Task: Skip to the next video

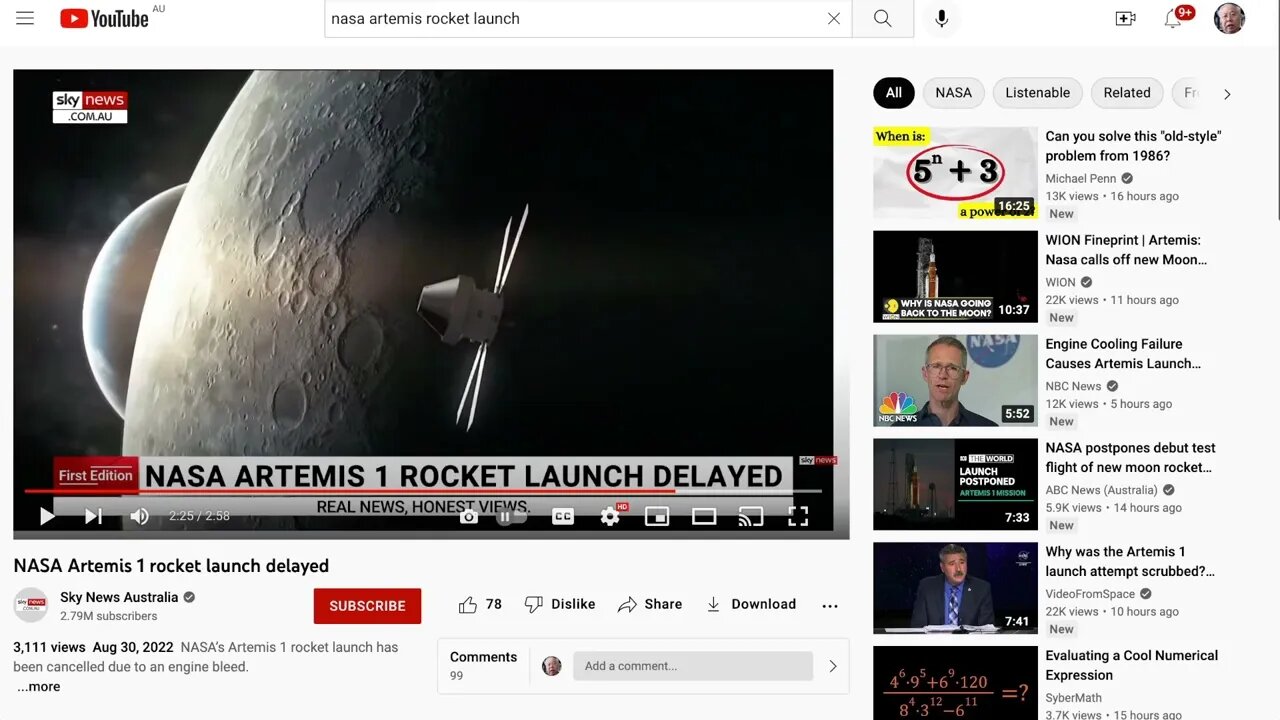Action: click(93, 516)
